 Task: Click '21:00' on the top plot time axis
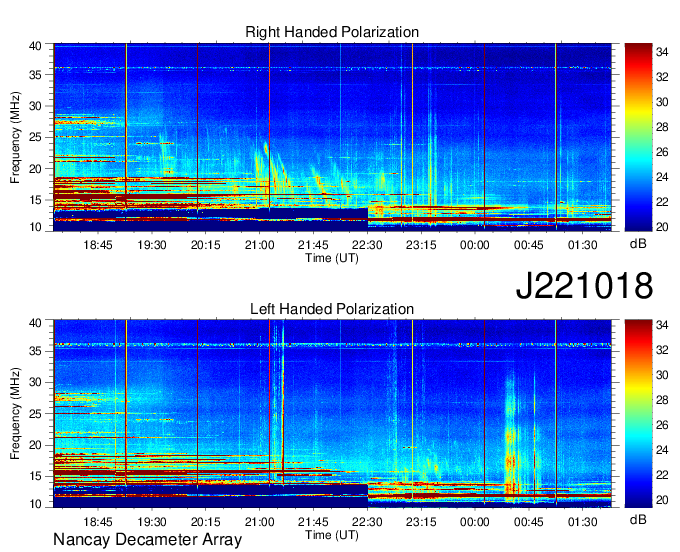click(x=259, y=245)
